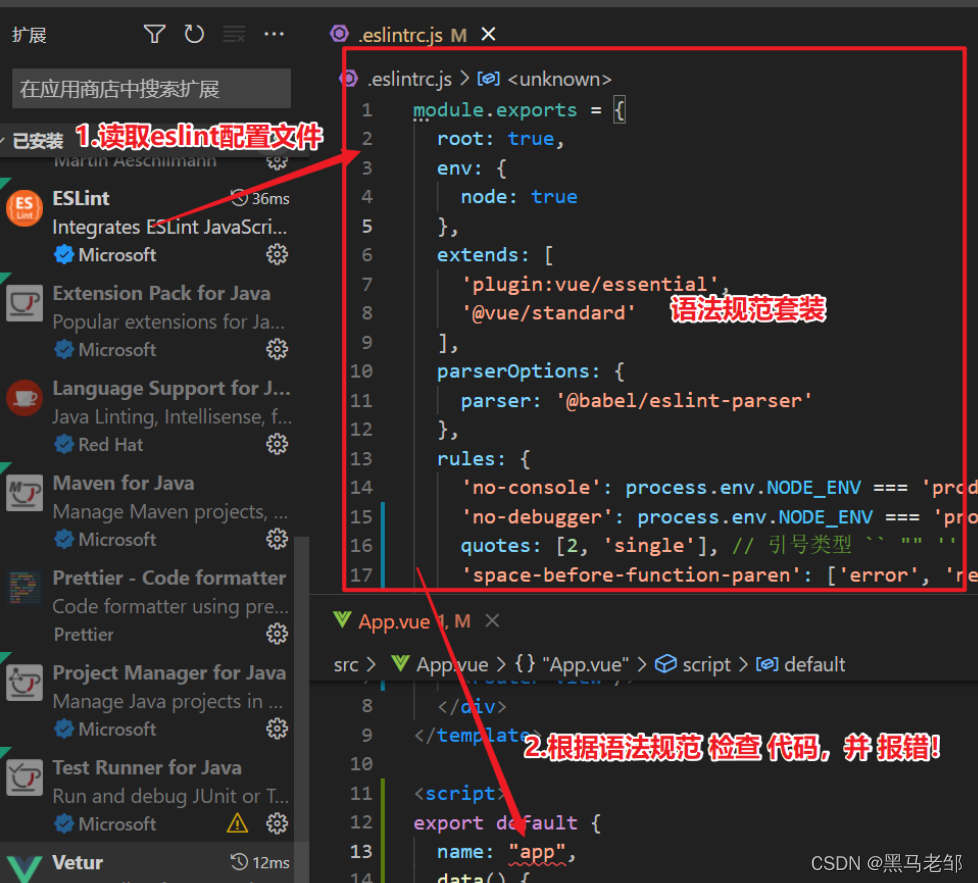The image size is (978, 883).
Task: Click Test Runner for Java warning icon
Action: point(237,823)
